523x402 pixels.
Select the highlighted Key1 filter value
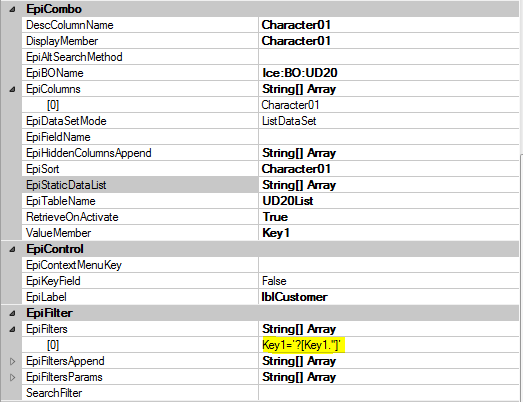tap(302, 345)
